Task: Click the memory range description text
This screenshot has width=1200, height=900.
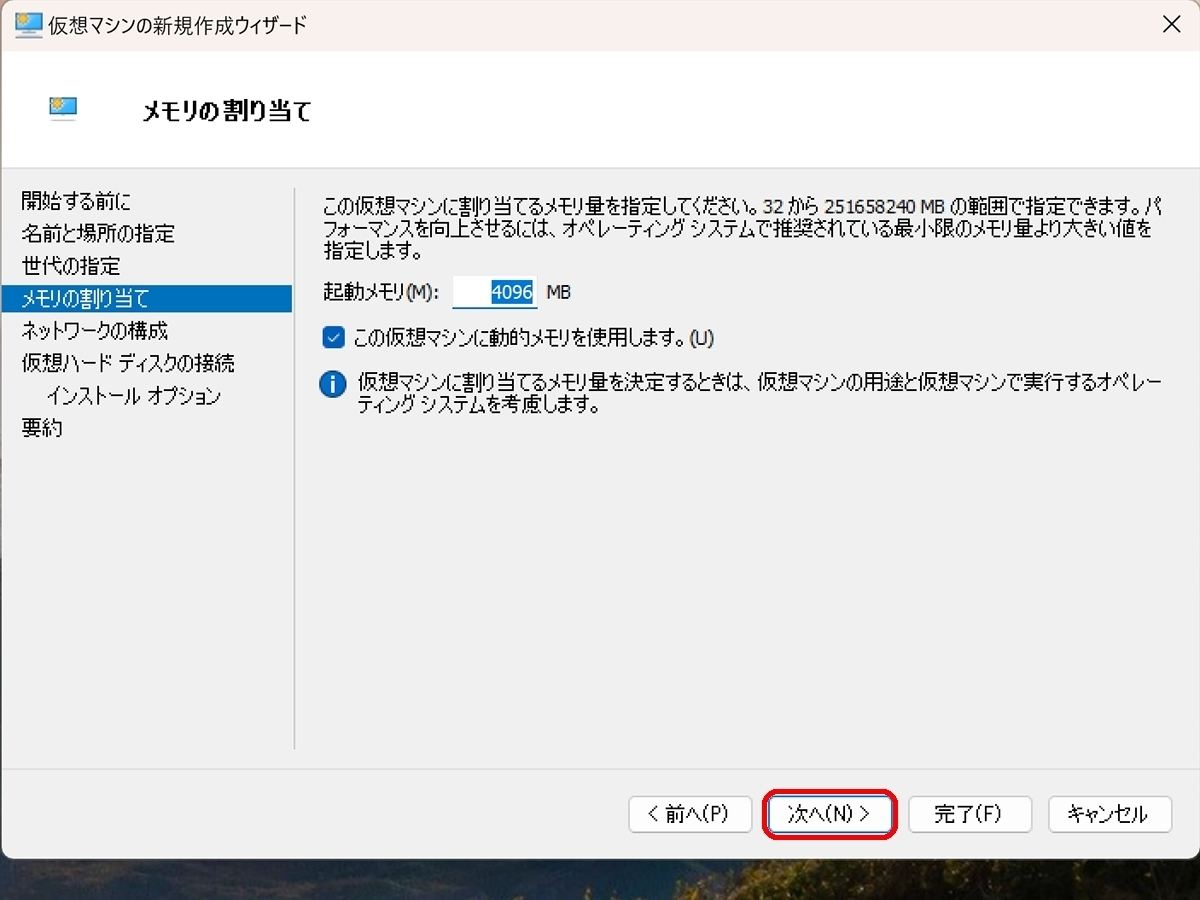Action: coord(742,228)
